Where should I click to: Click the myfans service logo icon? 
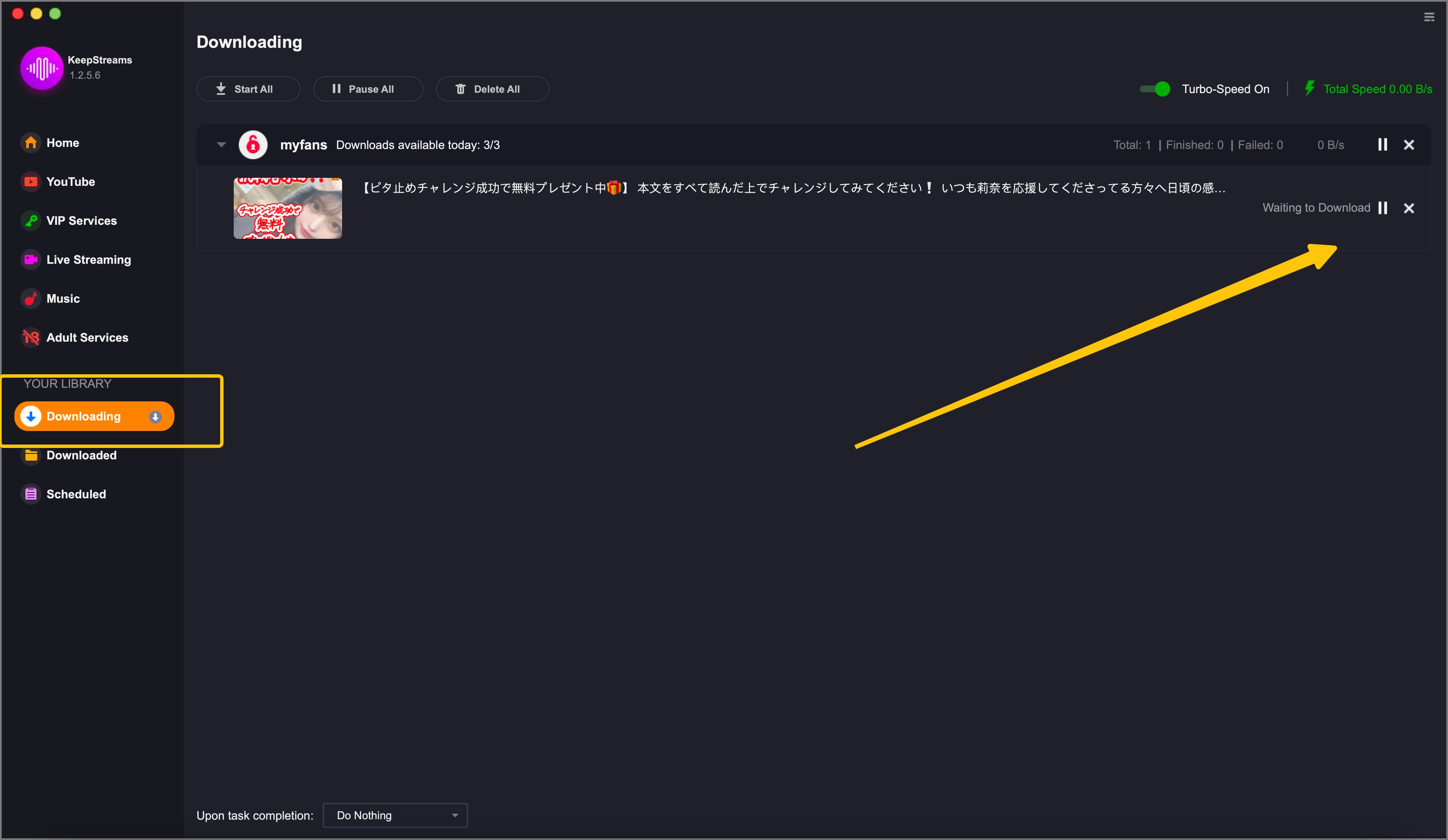253,145
